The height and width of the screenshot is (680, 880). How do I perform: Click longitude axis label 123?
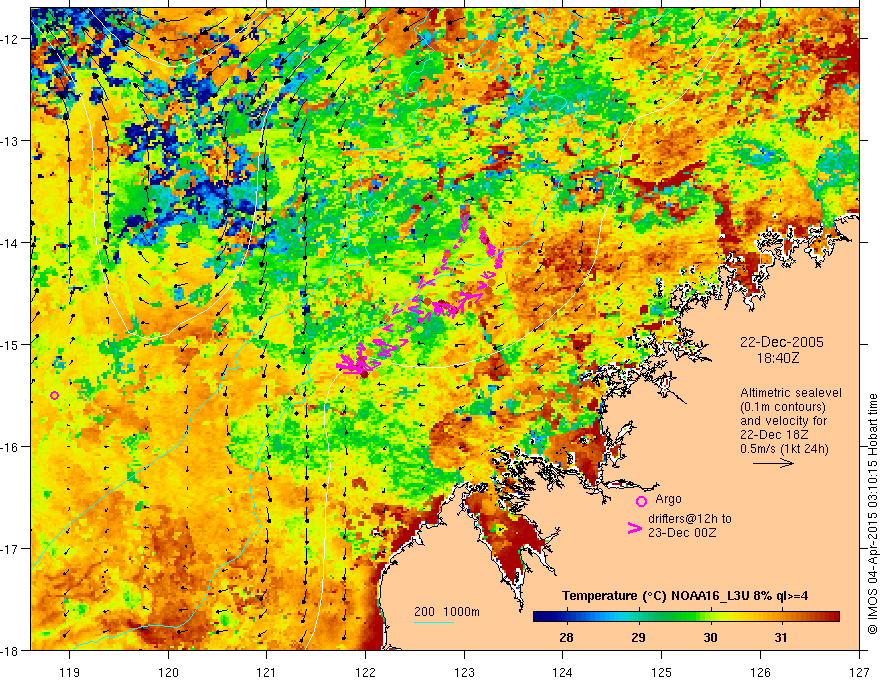coord(464,672)
